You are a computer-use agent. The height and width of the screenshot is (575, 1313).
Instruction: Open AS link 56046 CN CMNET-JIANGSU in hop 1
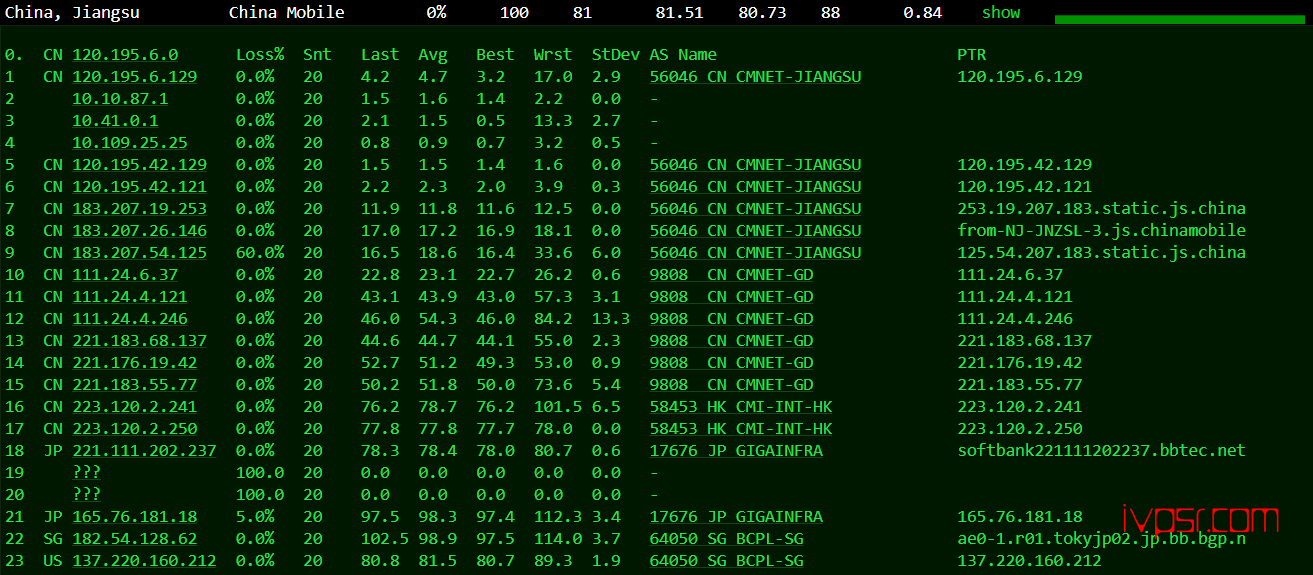tap(755, 77)
